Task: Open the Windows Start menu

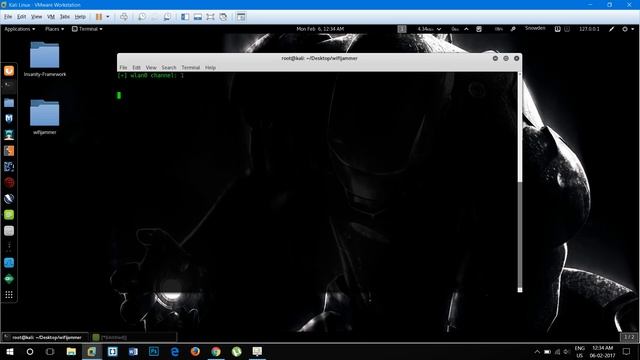Action: [x=10, y=351]
